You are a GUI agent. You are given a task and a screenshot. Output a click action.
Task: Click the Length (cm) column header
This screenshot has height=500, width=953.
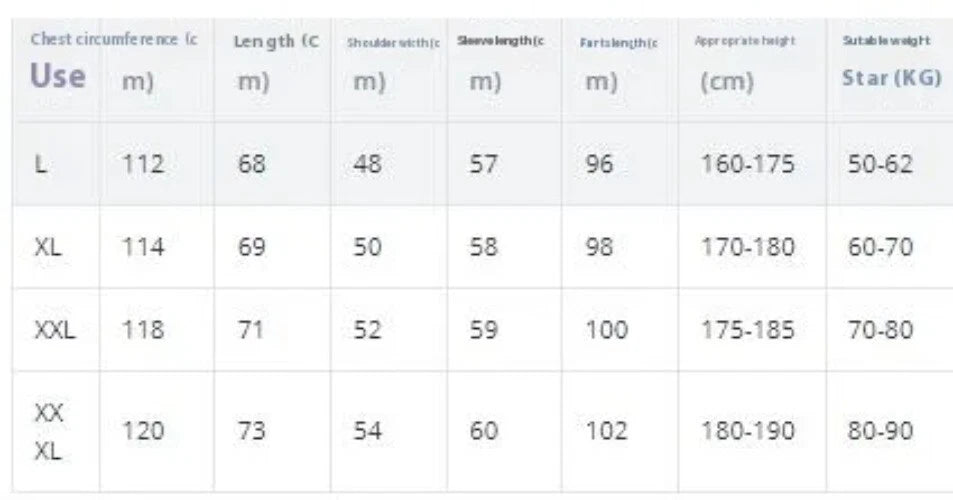(277, 61)
